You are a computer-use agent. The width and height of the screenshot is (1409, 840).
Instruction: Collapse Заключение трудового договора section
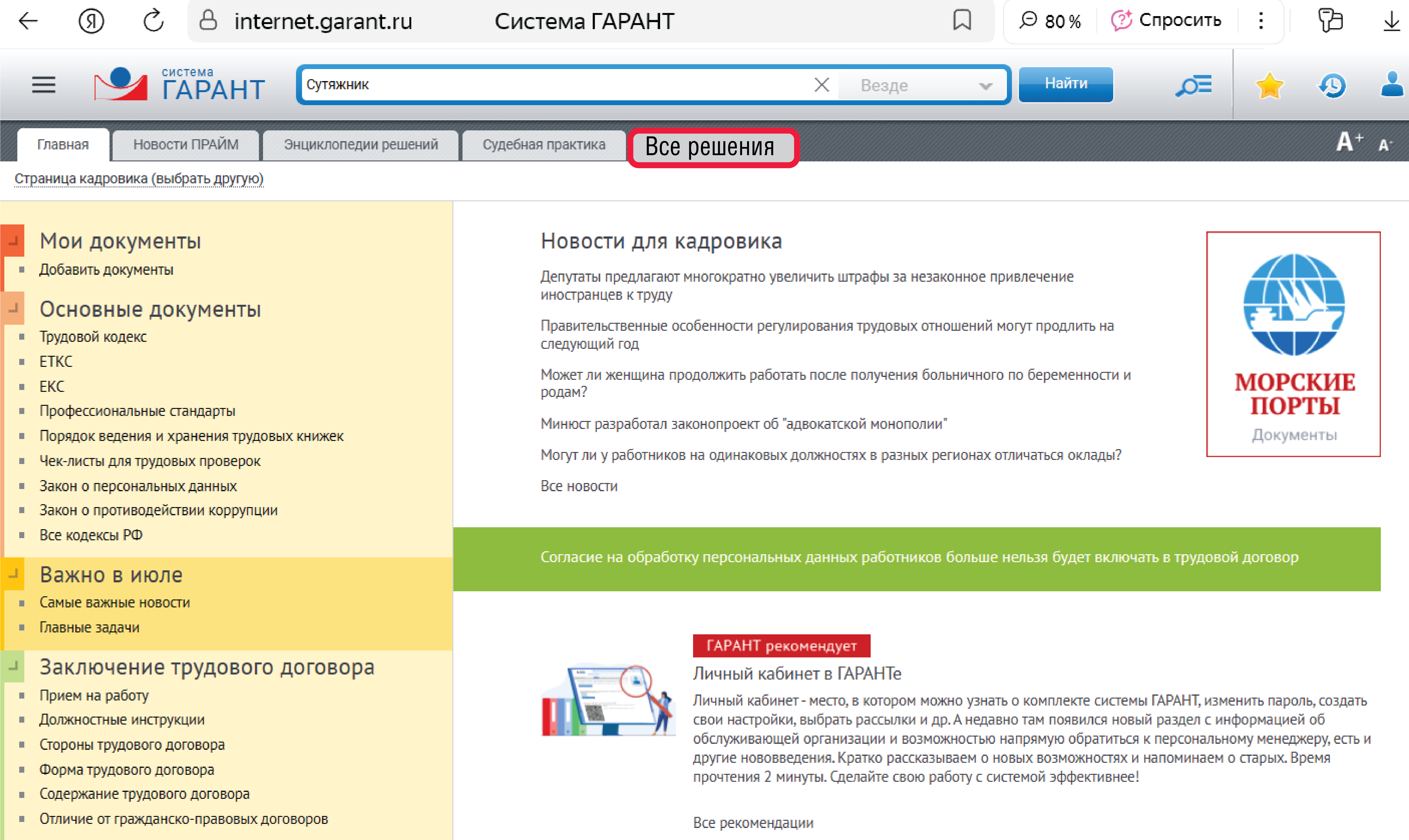click(13, 666)
